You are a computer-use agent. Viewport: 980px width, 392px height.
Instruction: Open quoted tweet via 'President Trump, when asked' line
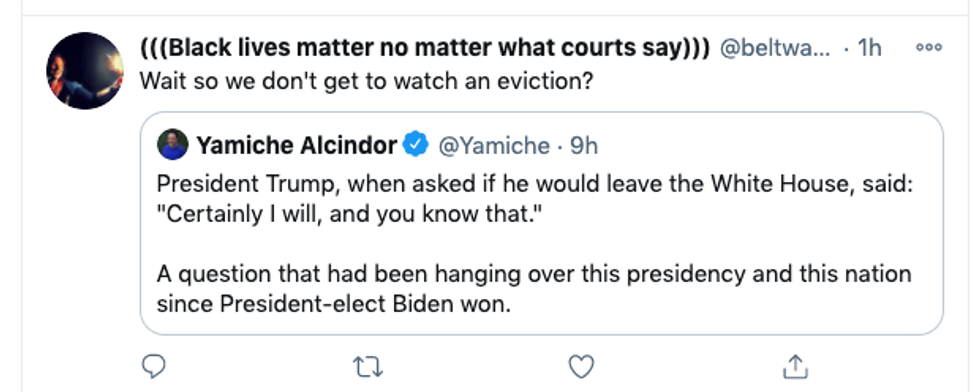pyautogui.click(x=535, y=184)
